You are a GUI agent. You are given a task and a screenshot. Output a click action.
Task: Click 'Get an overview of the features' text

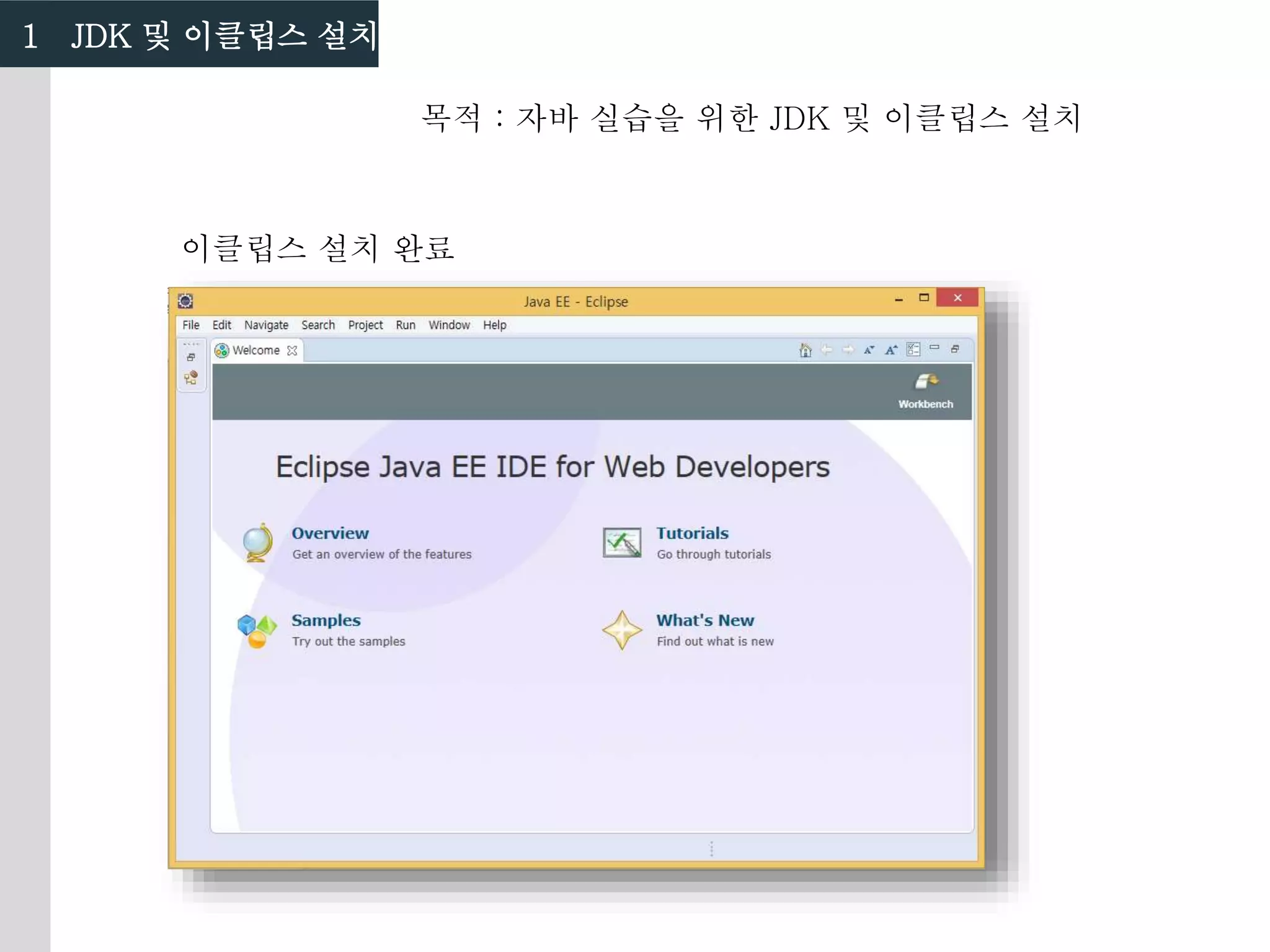point(382,554)
